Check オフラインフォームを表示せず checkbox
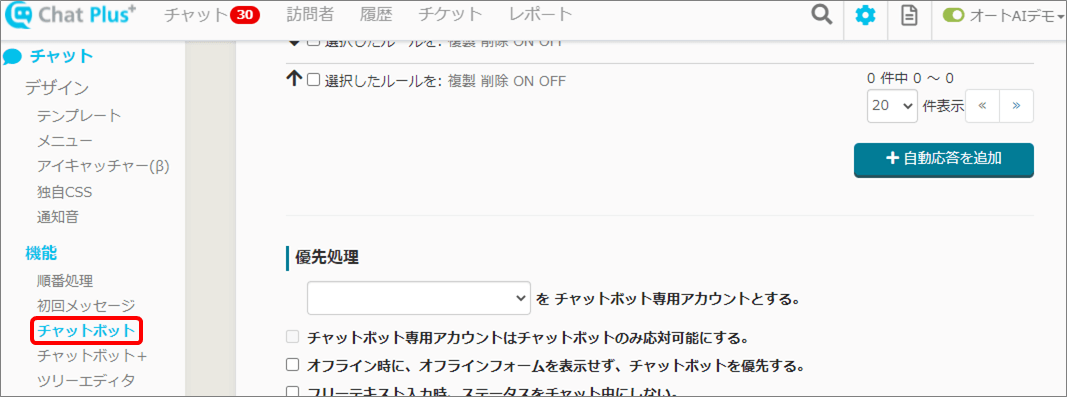 point(293,365)
